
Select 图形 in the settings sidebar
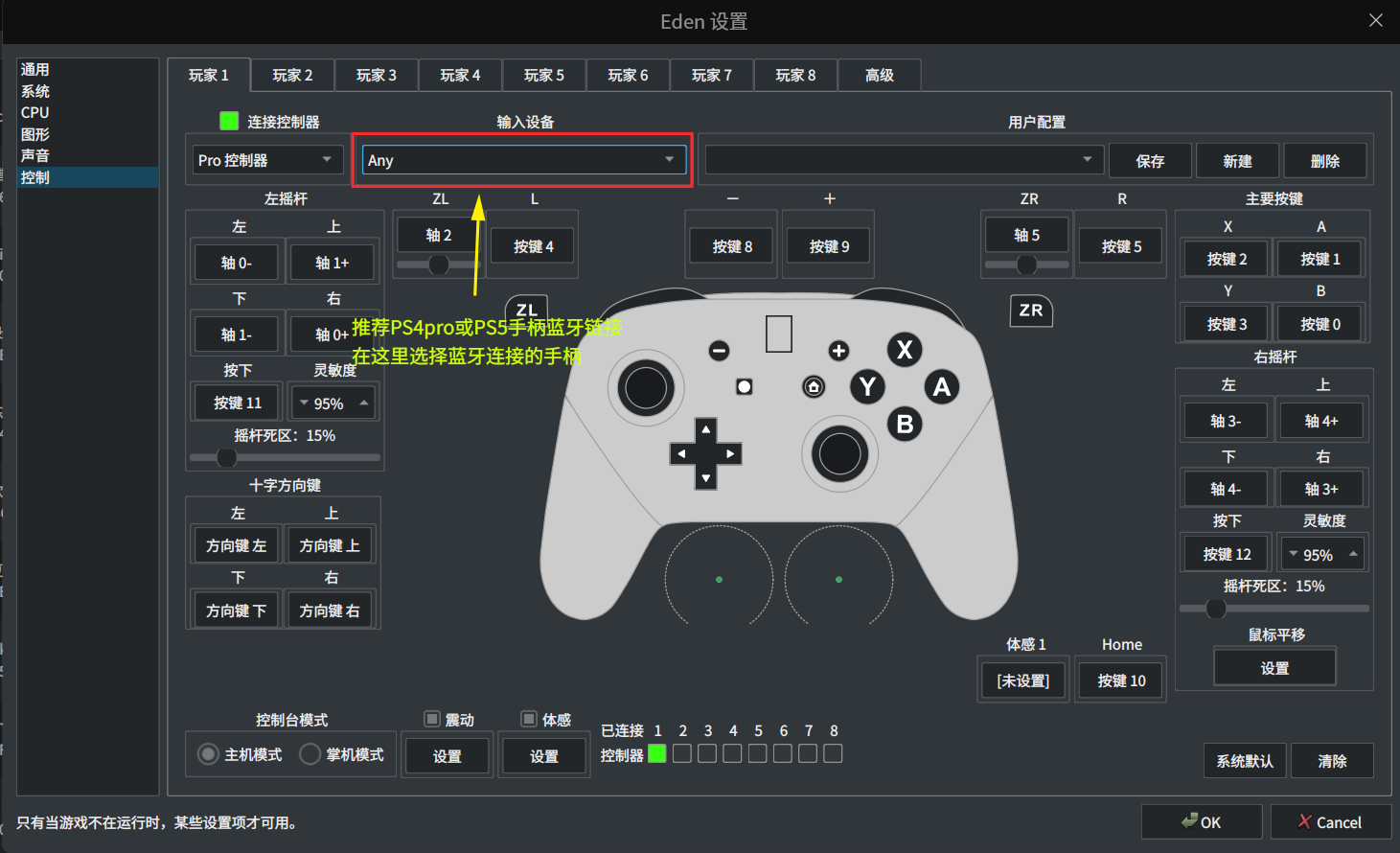pyautogui.click(x=87, y=134)
